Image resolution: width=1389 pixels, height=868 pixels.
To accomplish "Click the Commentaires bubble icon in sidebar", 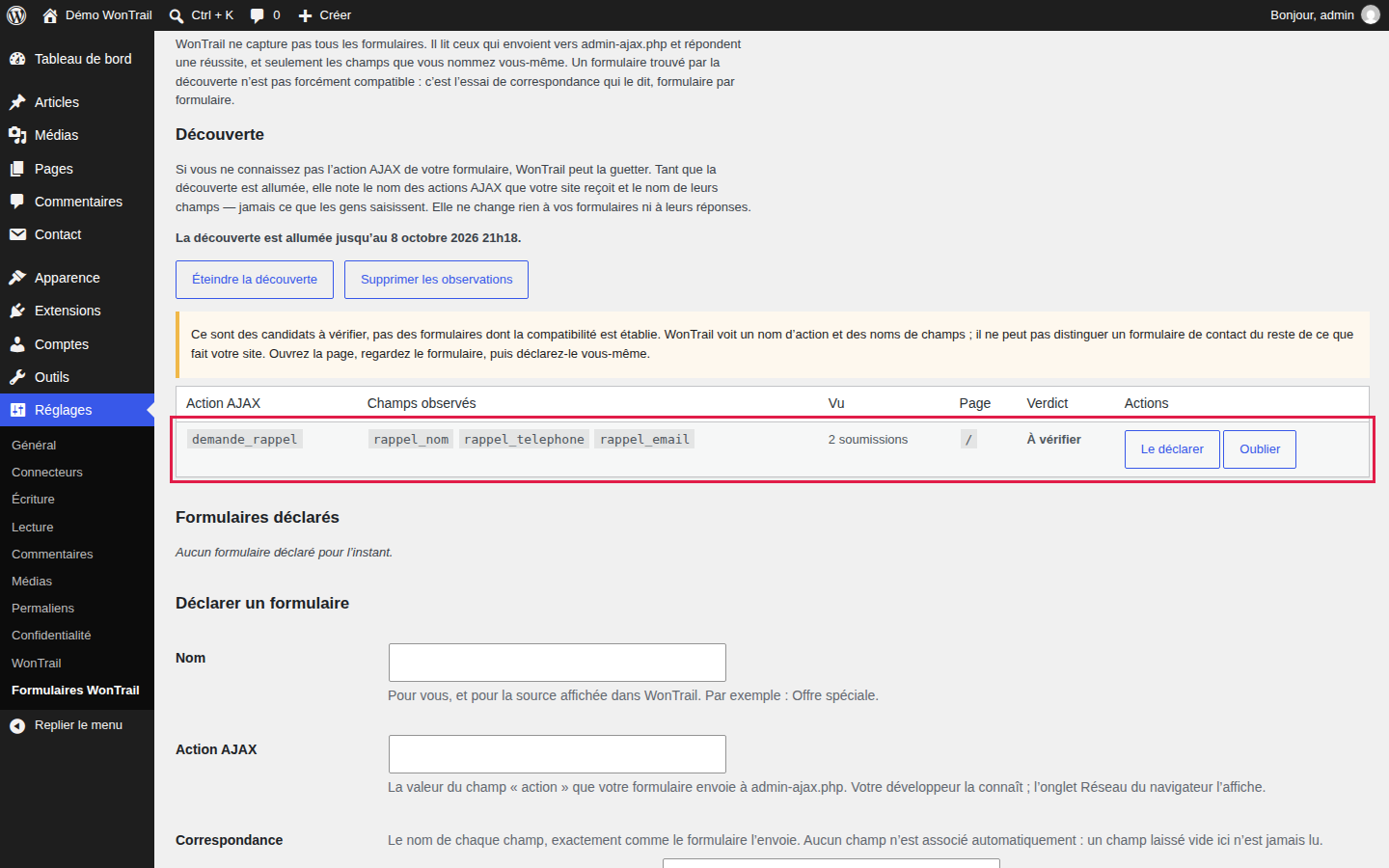I will (x=17, y=202).
